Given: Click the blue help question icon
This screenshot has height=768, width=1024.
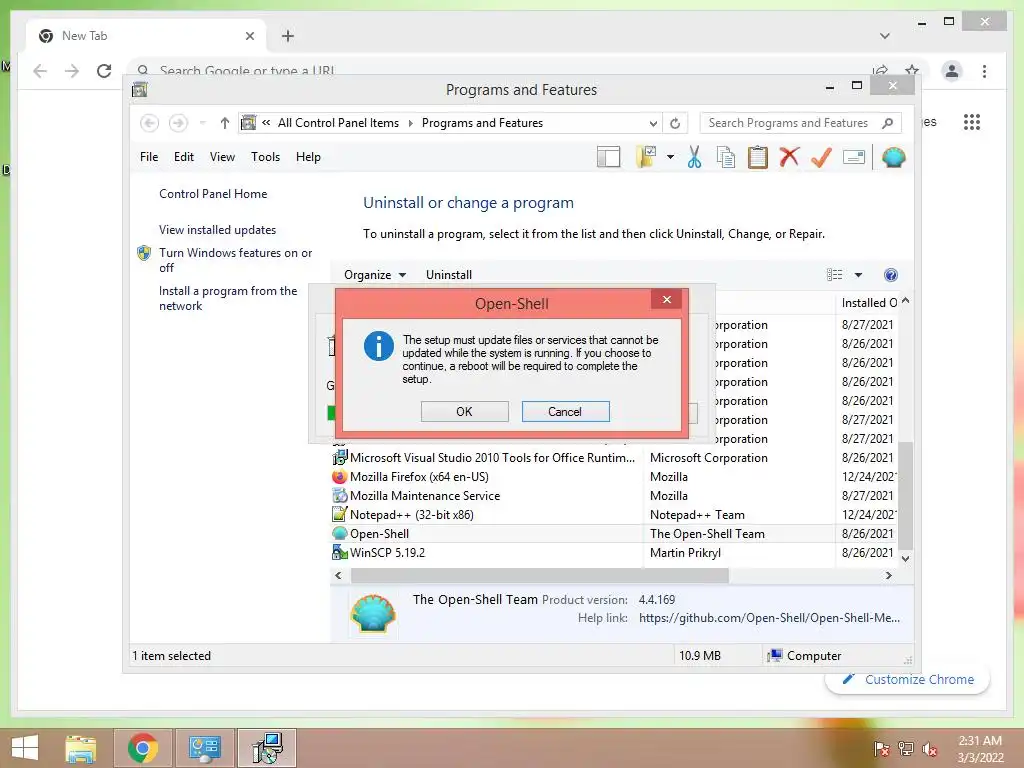Looking at the screenshot, I should (x=891, y=275).
